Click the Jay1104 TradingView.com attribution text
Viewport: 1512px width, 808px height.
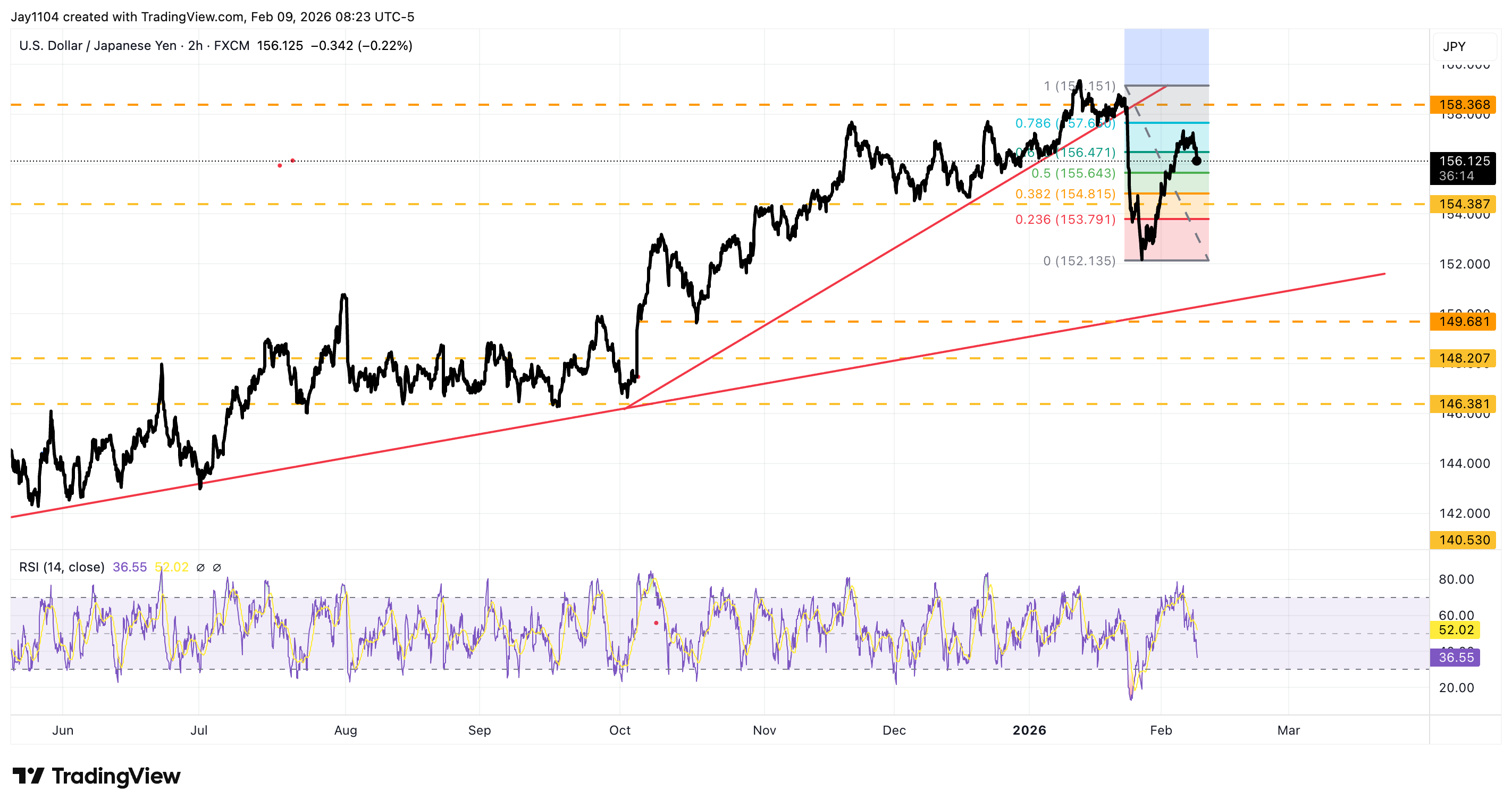coord(211,17)
